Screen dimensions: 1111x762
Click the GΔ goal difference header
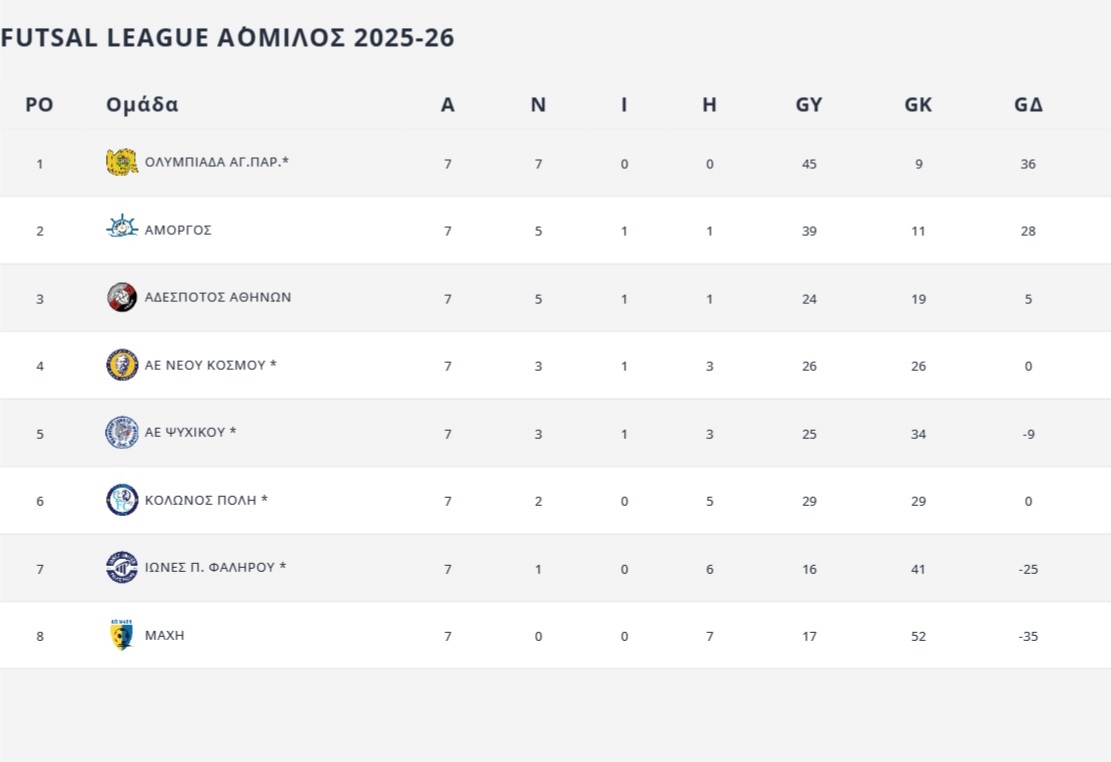(x=1028, y=104)
